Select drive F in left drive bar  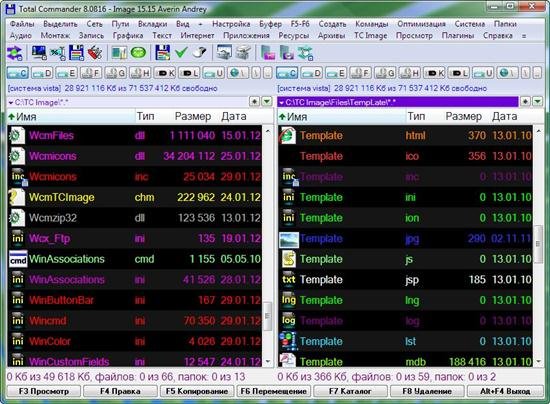[91, 73]
